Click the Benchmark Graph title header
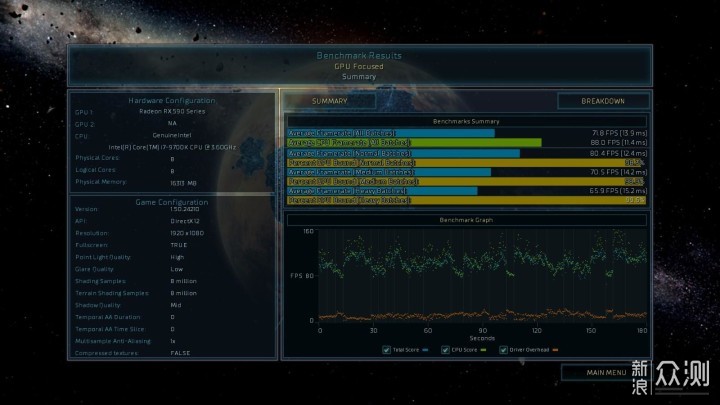 [466, 219]
